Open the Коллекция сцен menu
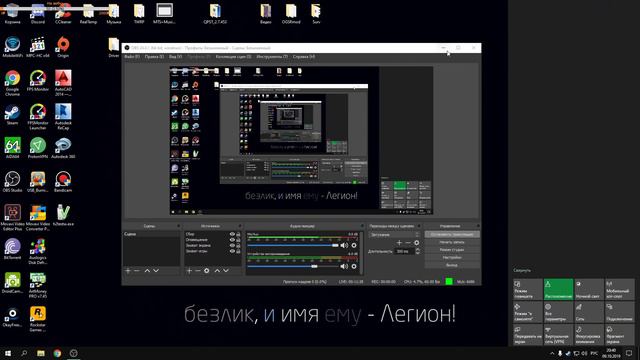Screen dimensions: 640x360 (233, 57)
